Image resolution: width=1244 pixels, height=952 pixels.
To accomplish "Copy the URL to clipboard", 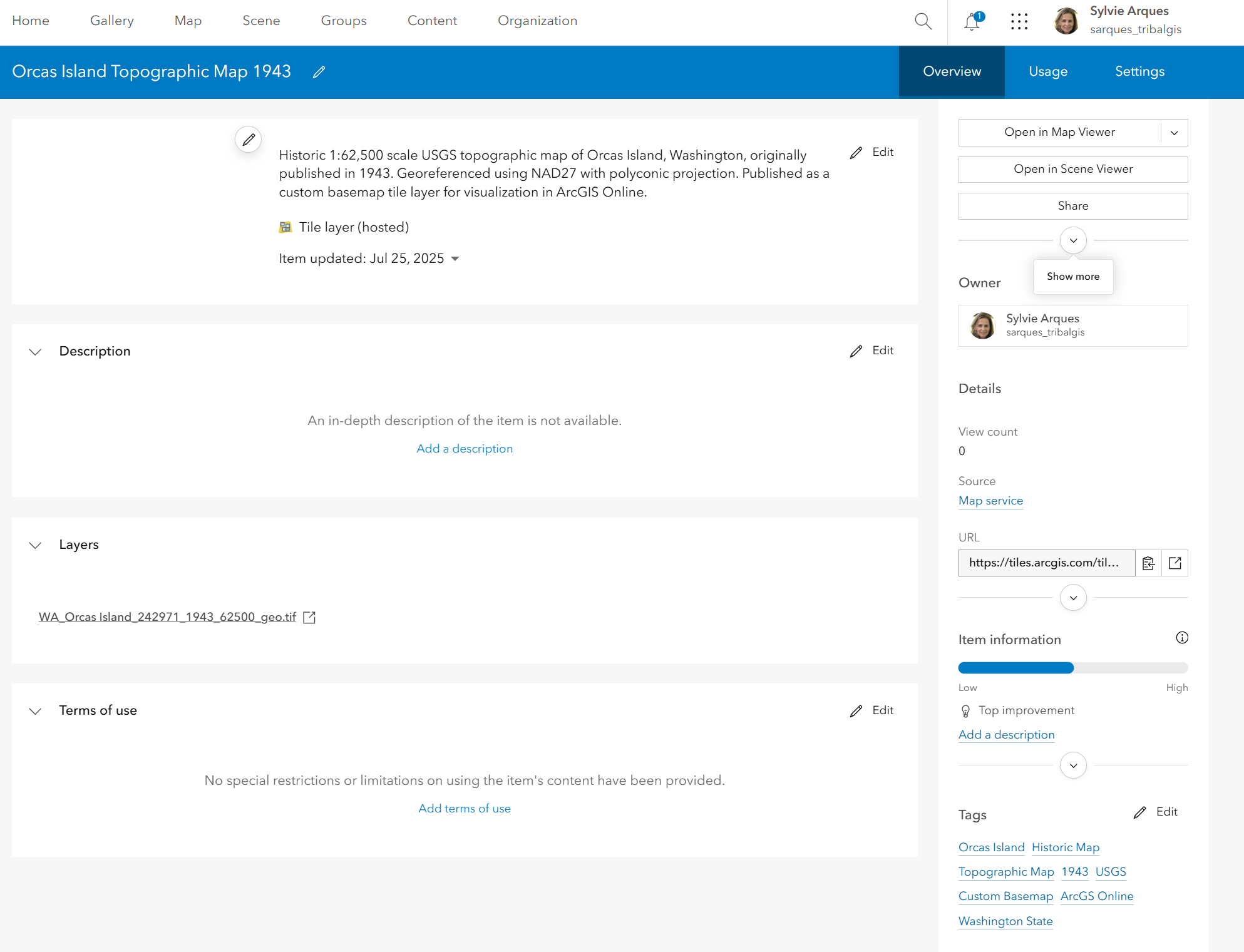I will 1148,563.
